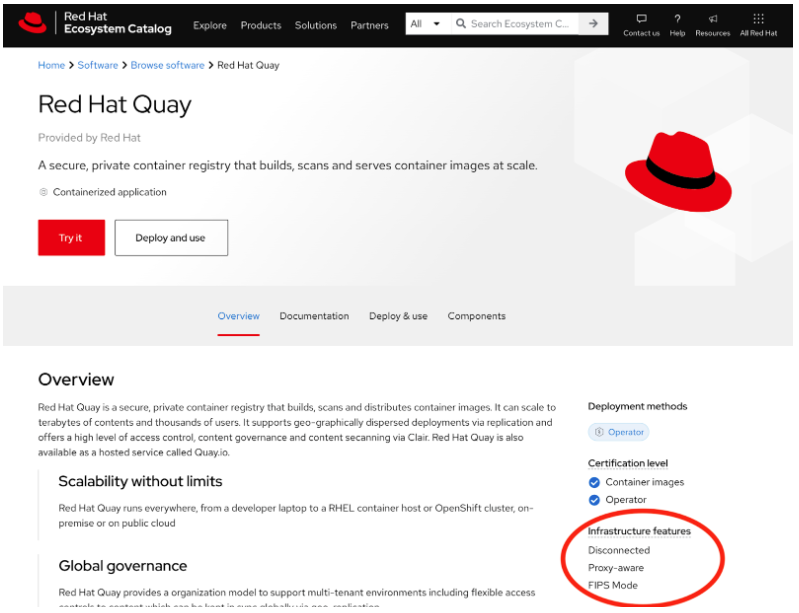This screenshot has width=799, height=613.
Task: Click the Operator deployment method badge
Action: tap(619, 432)
